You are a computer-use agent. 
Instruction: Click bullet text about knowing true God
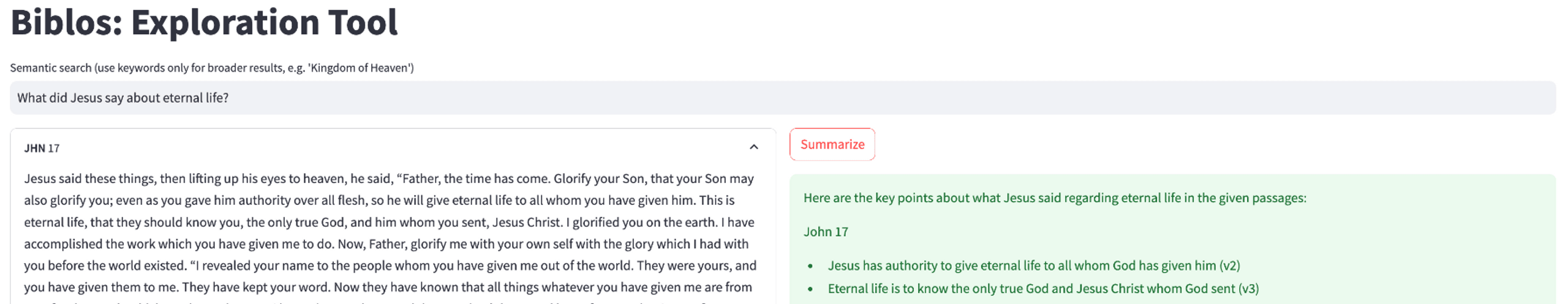pos(1043,289)
